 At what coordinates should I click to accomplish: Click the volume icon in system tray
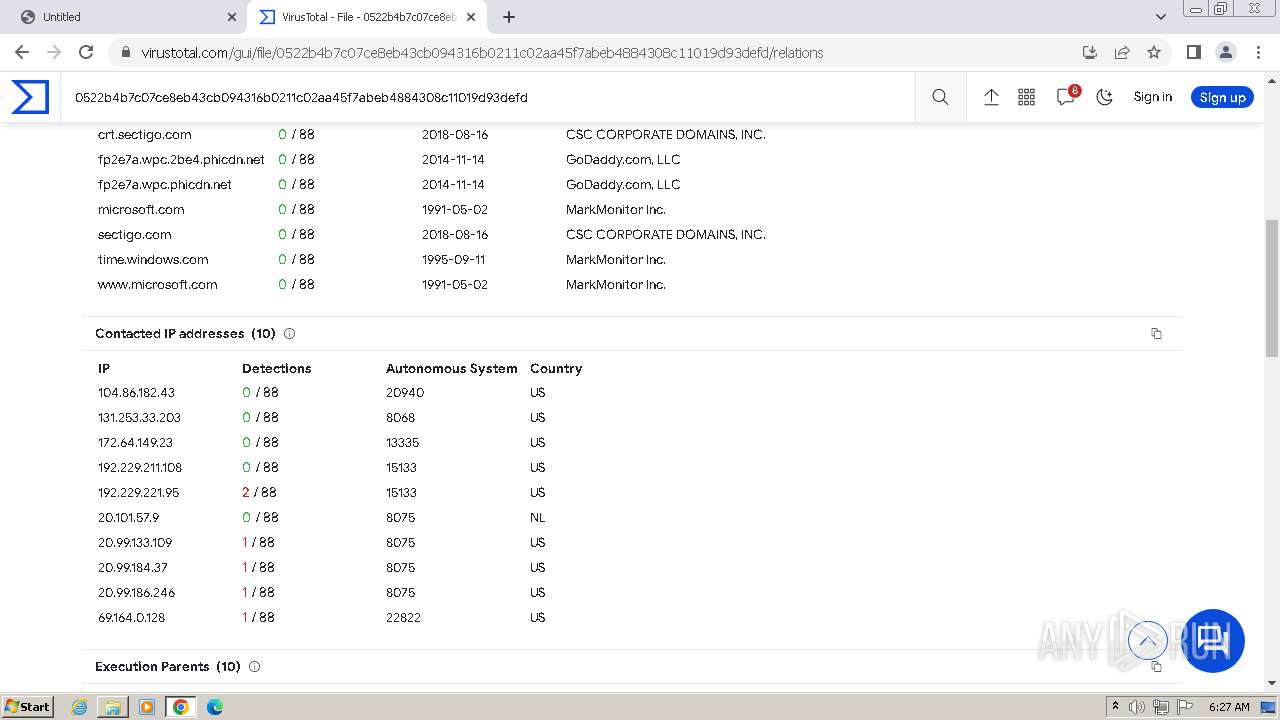click(x=1137, y=707)
